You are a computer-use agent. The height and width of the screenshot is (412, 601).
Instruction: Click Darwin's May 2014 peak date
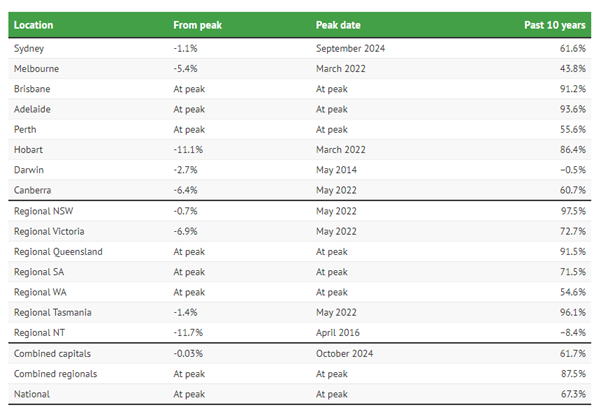[336, 170]
